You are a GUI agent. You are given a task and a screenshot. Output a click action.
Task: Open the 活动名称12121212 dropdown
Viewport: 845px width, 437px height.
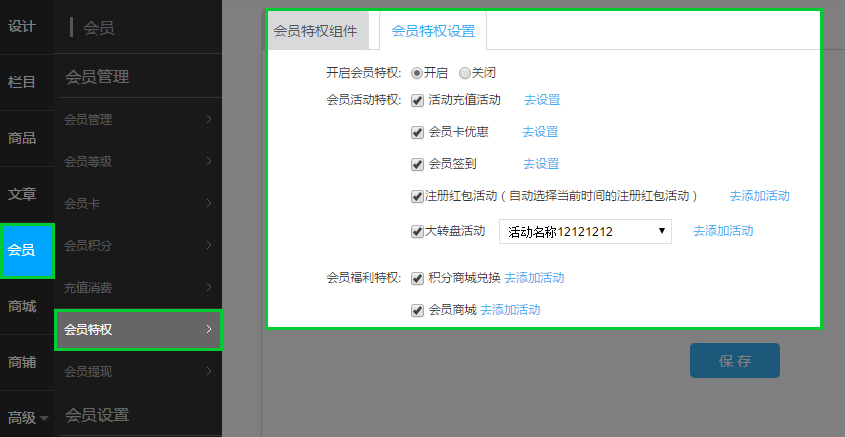[585, 232]
